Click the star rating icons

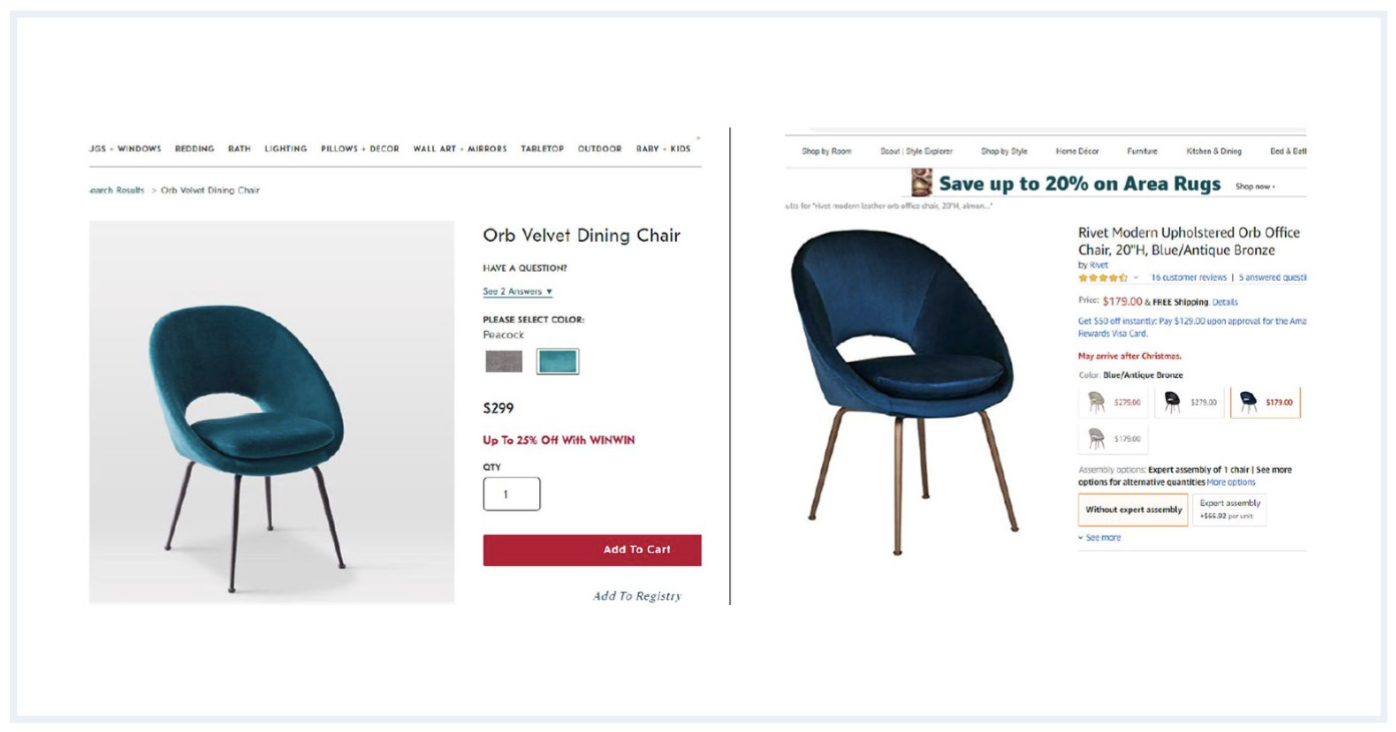pyautogui.click(x=1103, y=278)
